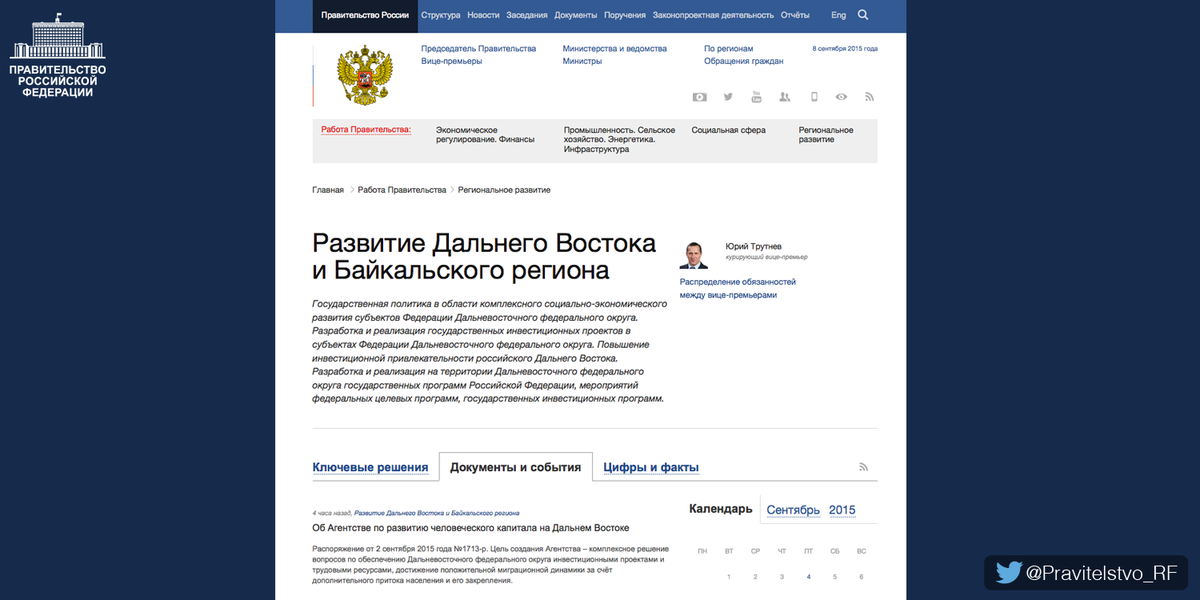Open the 'Документы' menu item

(576, 15)
